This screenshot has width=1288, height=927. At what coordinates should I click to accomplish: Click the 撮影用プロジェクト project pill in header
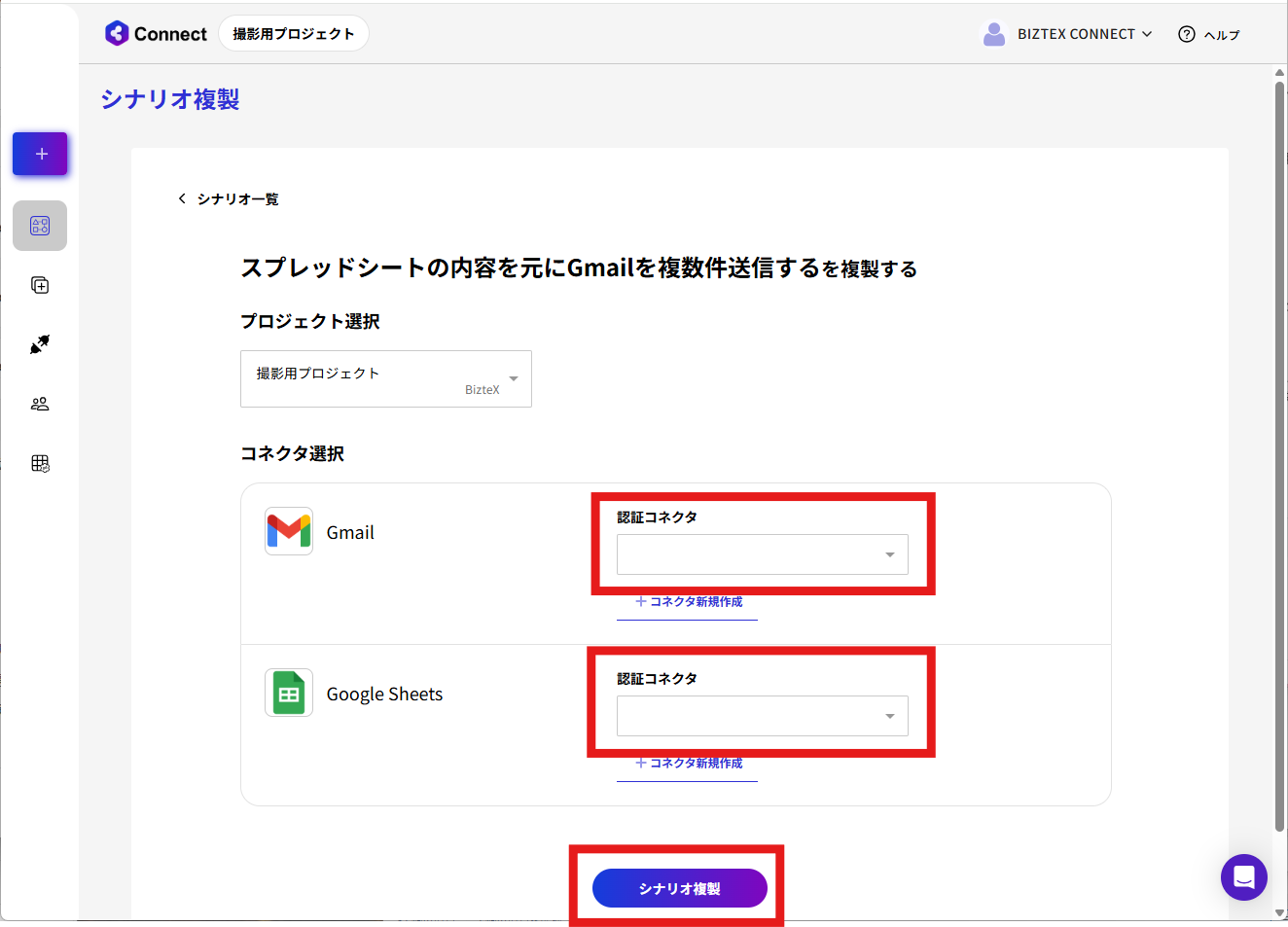(x=294, y=34)
